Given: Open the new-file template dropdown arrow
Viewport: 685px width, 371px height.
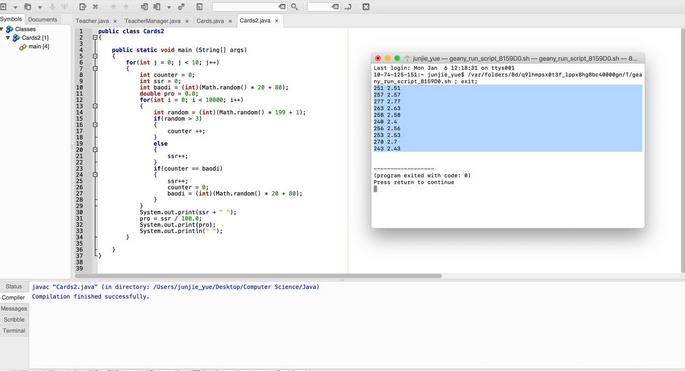Looking at the screenshot, I should tap(15, 7).
